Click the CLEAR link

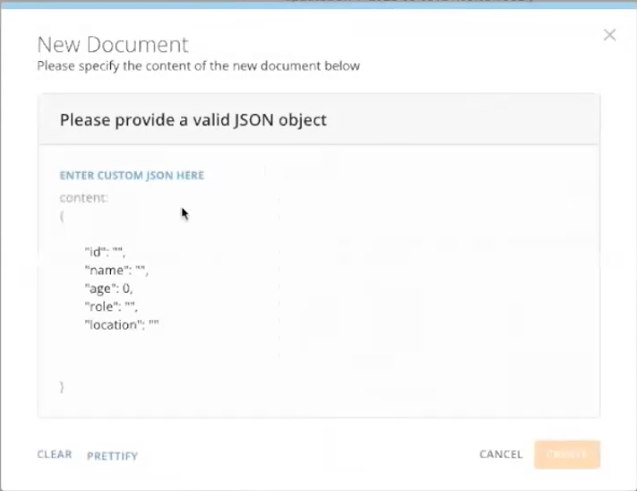(54, 454)
